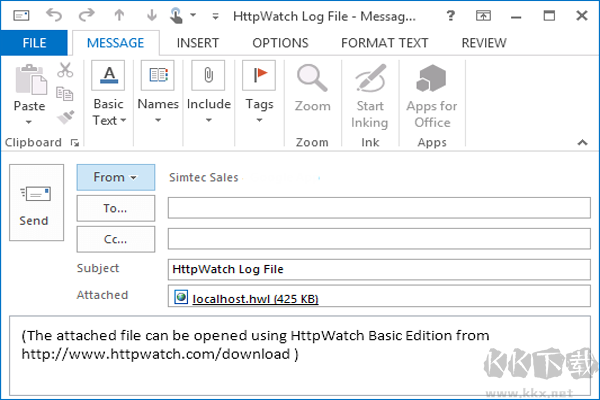This screenshot has width=600, height=400.
Task: Maximize the message window
Action: point(549,16)
